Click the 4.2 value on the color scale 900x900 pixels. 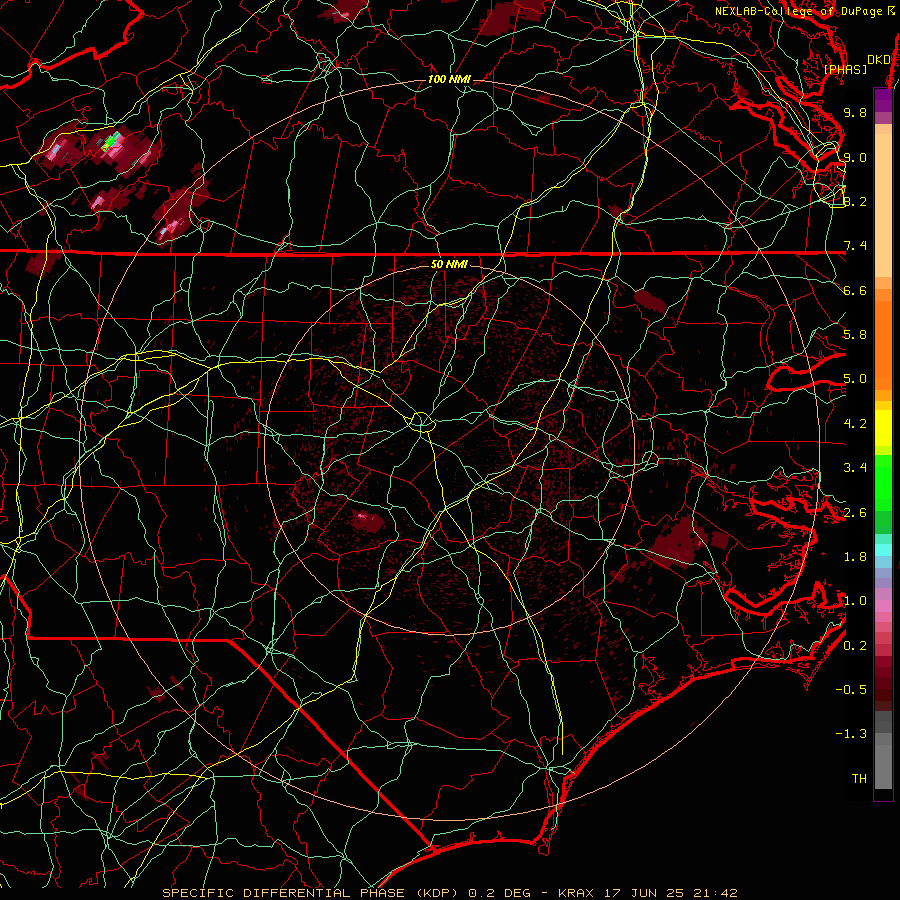coord(855,424)
